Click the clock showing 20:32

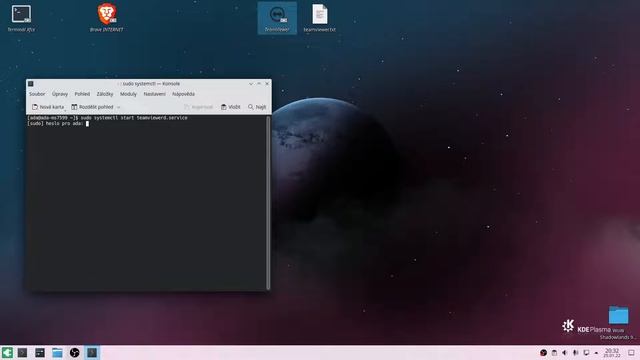point(612,353)
